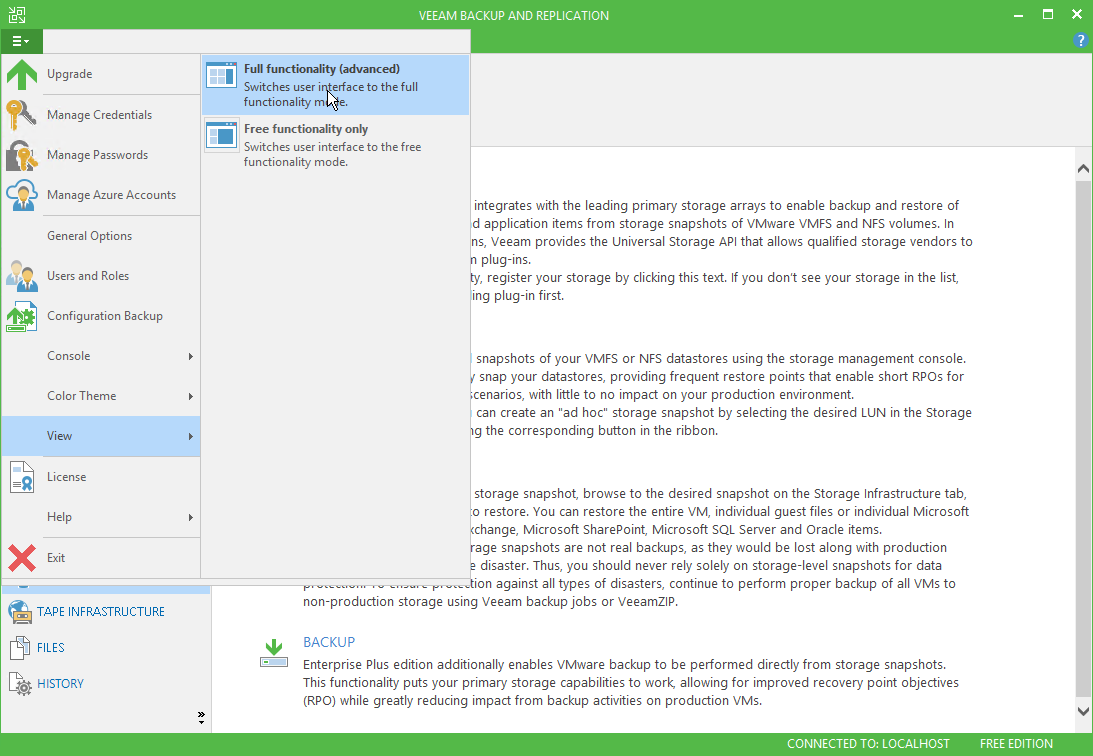
Task: Click the Manage Credentials keys icon
Action: tap(21, 115)
